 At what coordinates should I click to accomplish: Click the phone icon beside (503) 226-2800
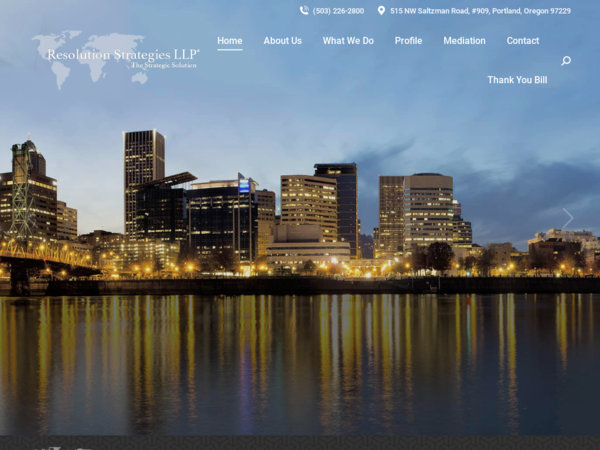[x=304, y=11]
